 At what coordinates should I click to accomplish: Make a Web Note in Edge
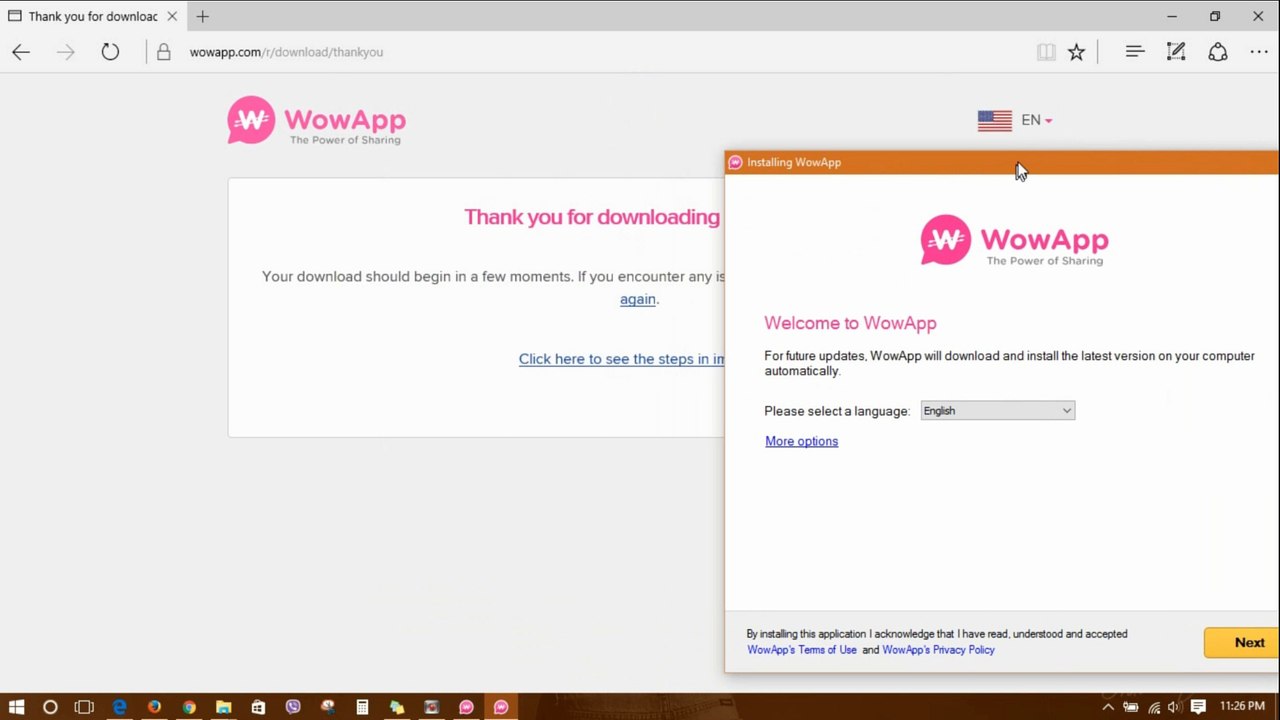click(1176, 52)
